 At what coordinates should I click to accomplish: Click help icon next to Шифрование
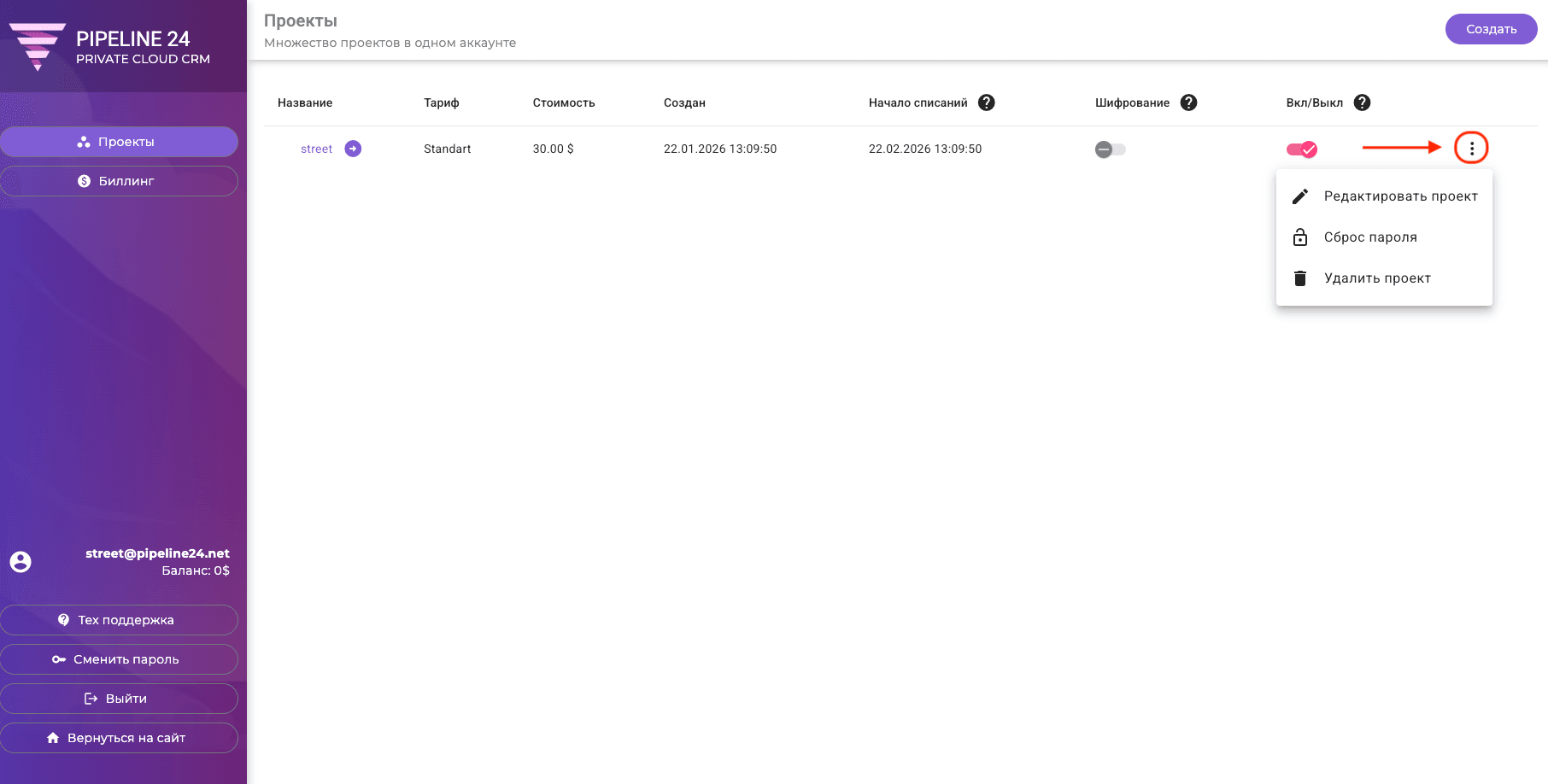tap(1188, 102)
